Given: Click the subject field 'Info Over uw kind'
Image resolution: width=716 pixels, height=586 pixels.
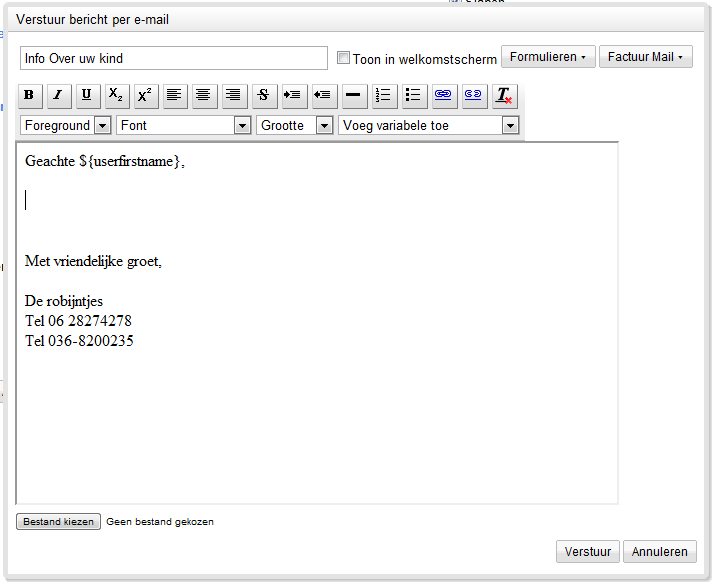Looking at the screenshot, I should point(173,58).
